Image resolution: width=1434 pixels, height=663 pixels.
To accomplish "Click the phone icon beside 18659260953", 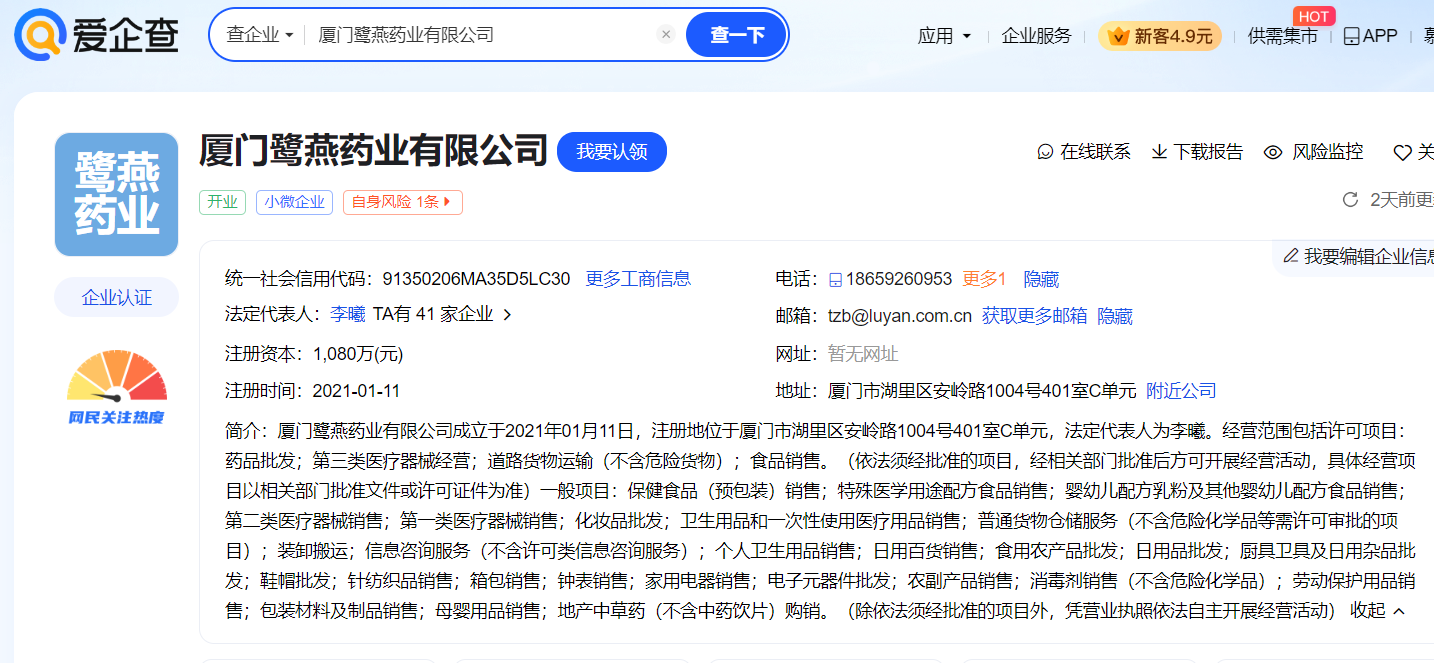I will (836, 280).
